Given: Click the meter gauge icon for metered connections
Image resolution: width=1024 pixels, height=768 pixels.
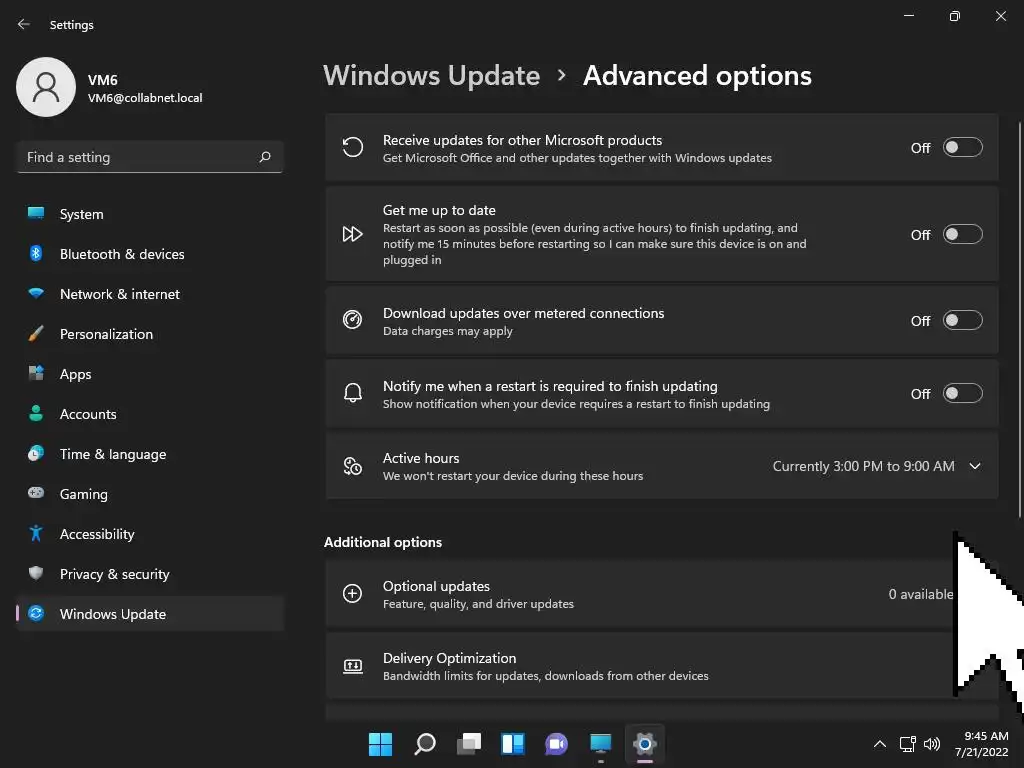Looking at the screenshot, I should 353,320.
